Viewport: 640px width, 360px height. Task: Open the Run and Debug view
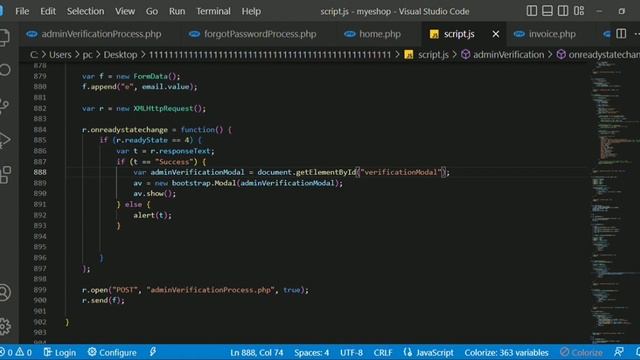[5, 140]
